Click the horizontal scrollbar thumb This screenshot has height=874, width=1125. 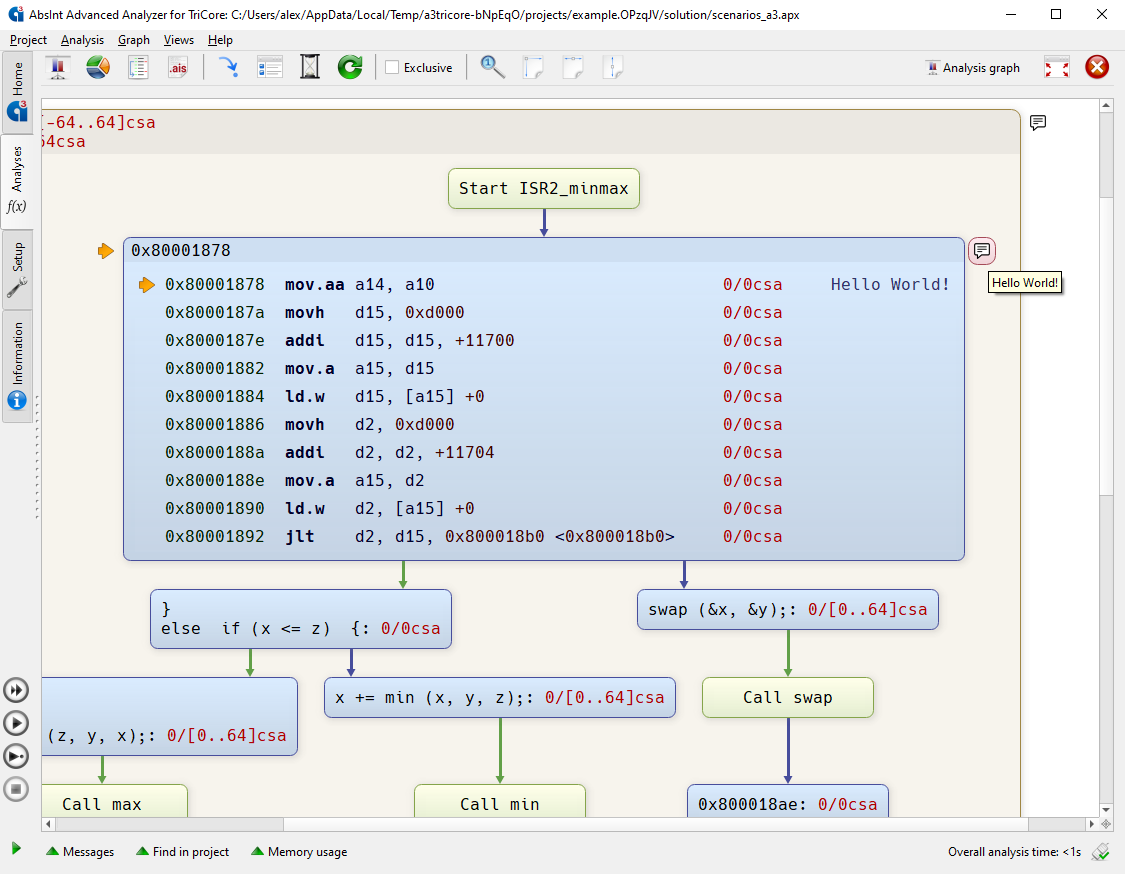click(656, 824)
